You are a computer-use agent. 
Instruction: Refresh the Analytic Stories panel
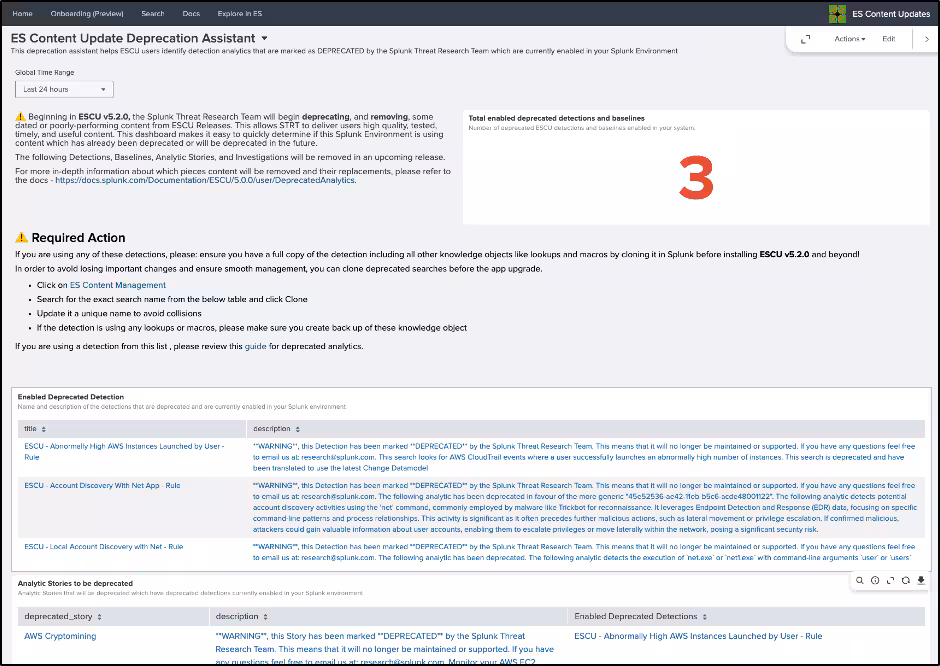(905, 580)
